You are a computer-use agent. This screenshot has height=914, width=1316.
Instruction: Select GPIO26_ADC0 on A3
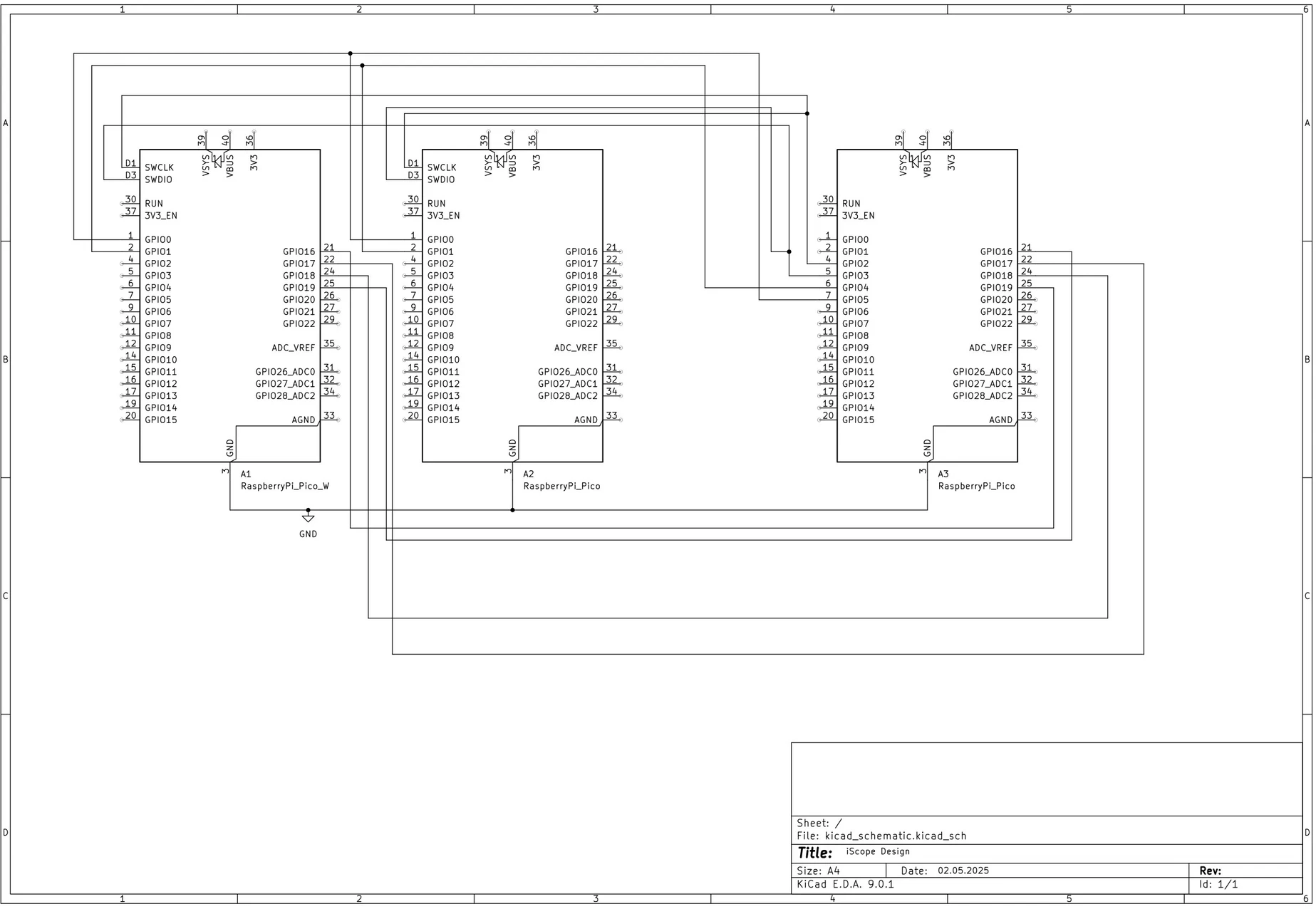pos(983,373)
